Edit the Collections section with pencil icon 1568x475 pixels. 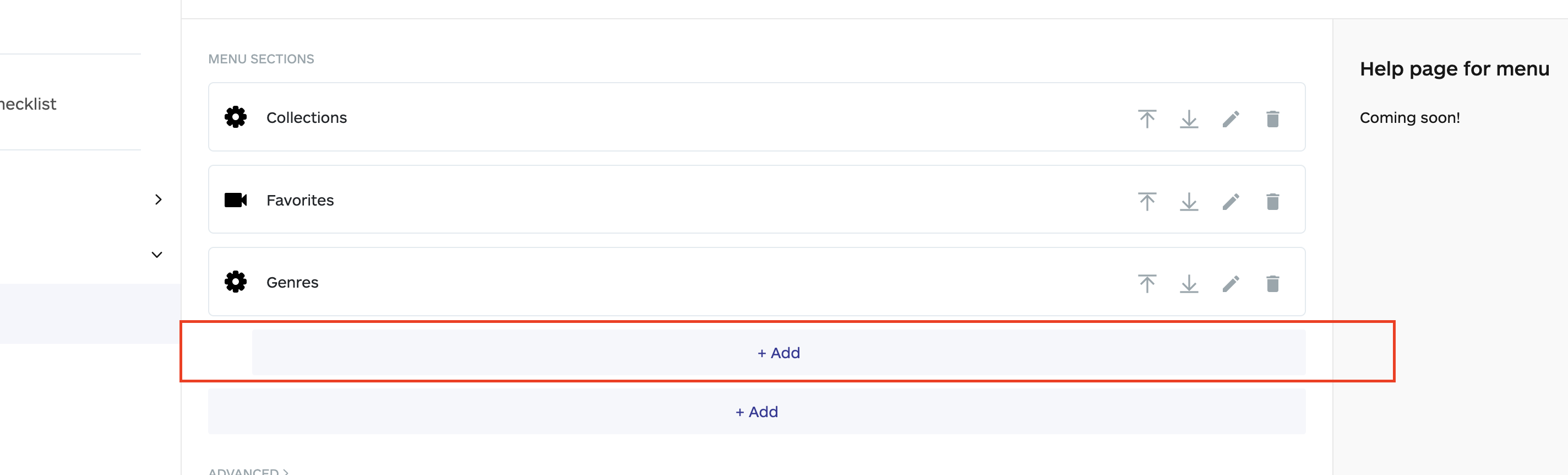tap(1231, 117)
